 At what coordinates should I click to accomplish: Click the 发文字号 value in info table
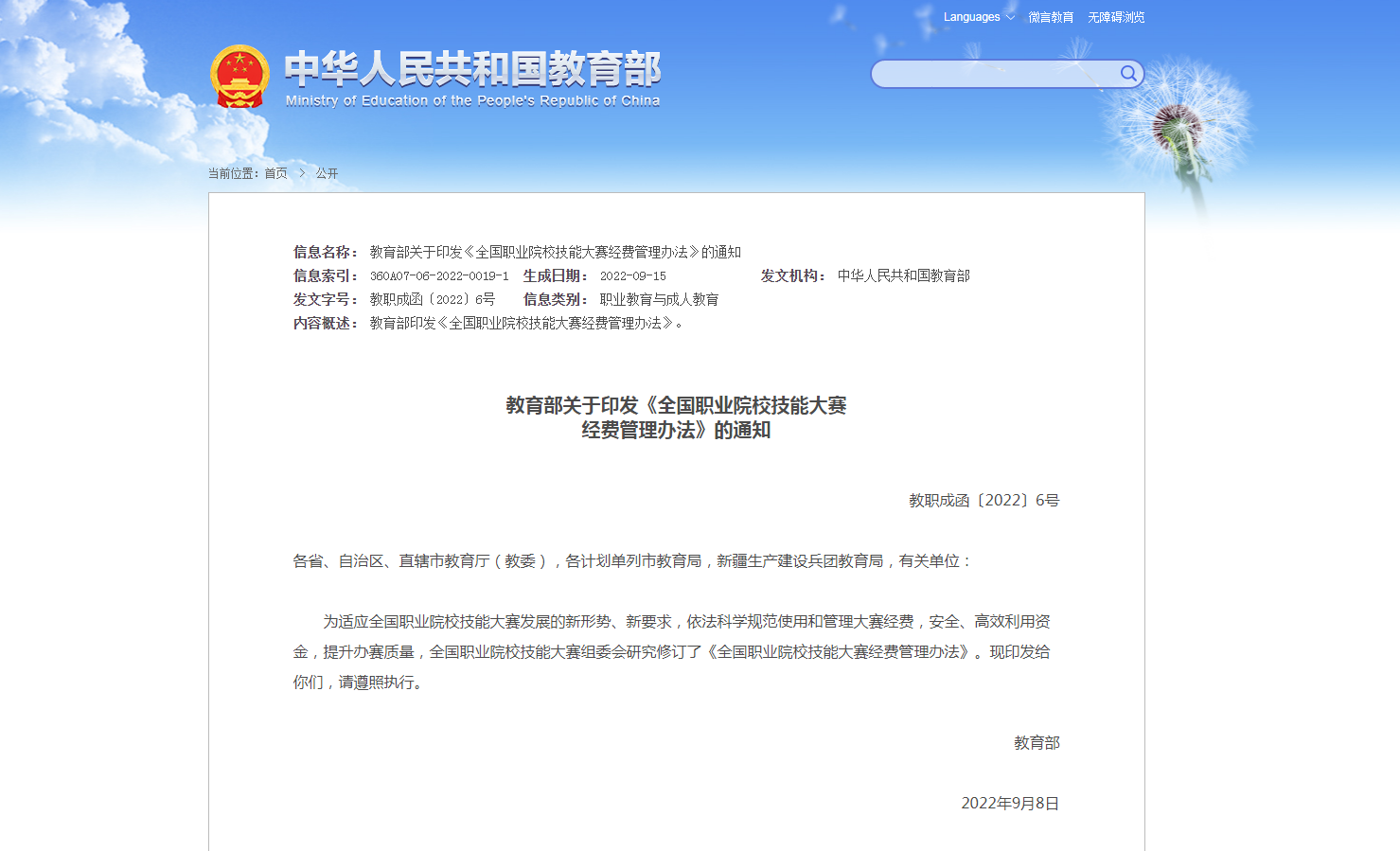[432, 299]
